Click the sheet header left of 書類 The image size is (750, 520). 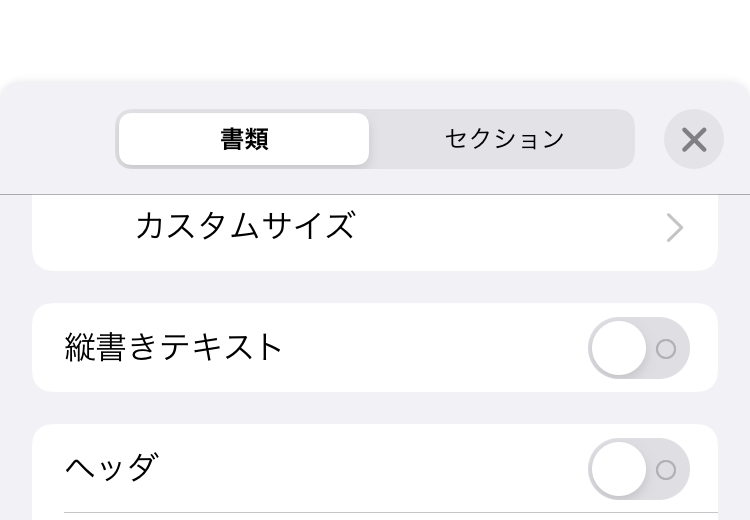click(x=60, y=139)
